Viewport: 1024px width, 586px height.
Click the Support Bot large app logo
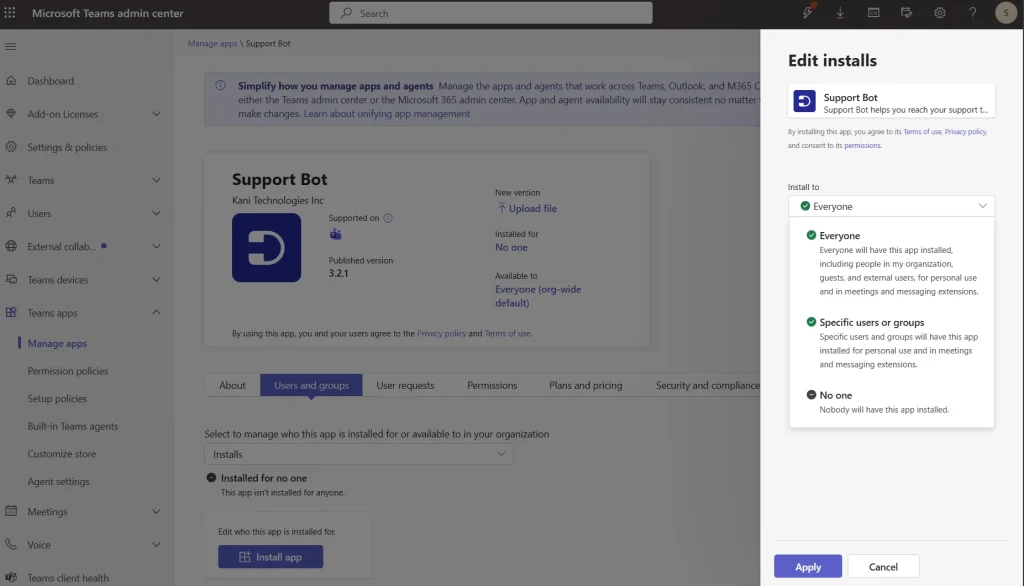coord(266,248)
